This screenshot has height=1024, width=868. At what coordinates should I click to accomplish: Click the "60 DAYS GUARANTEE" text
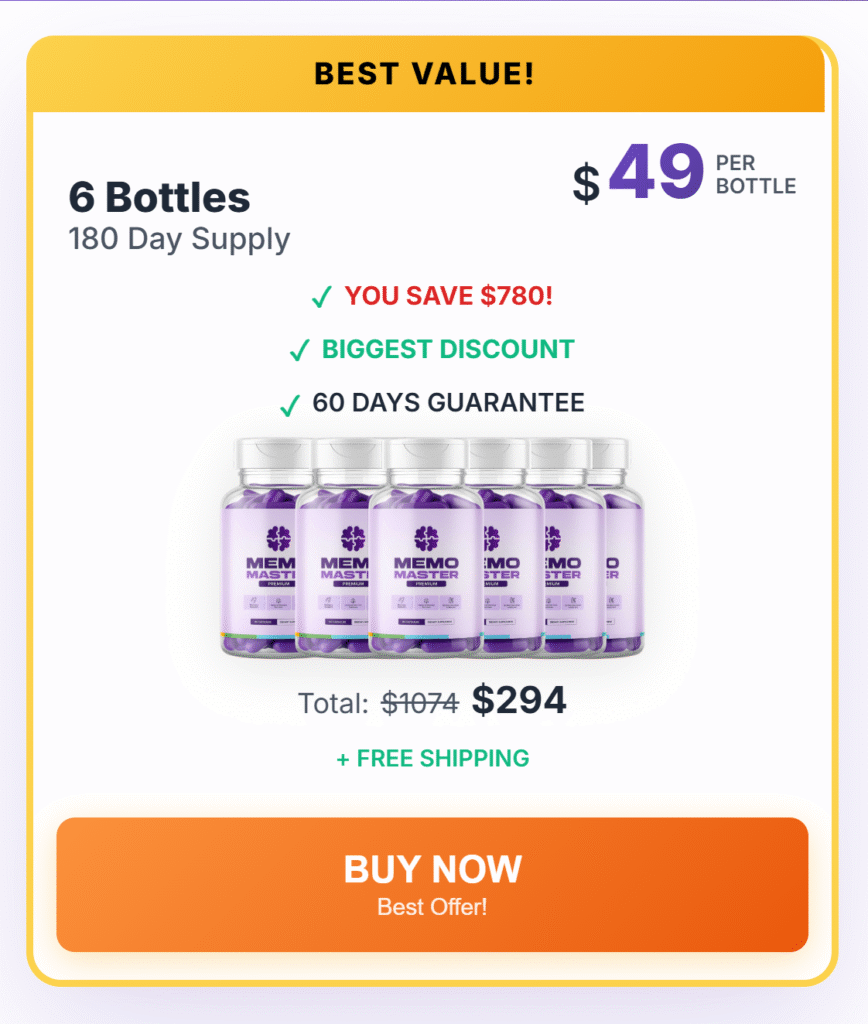click(448, 402)
